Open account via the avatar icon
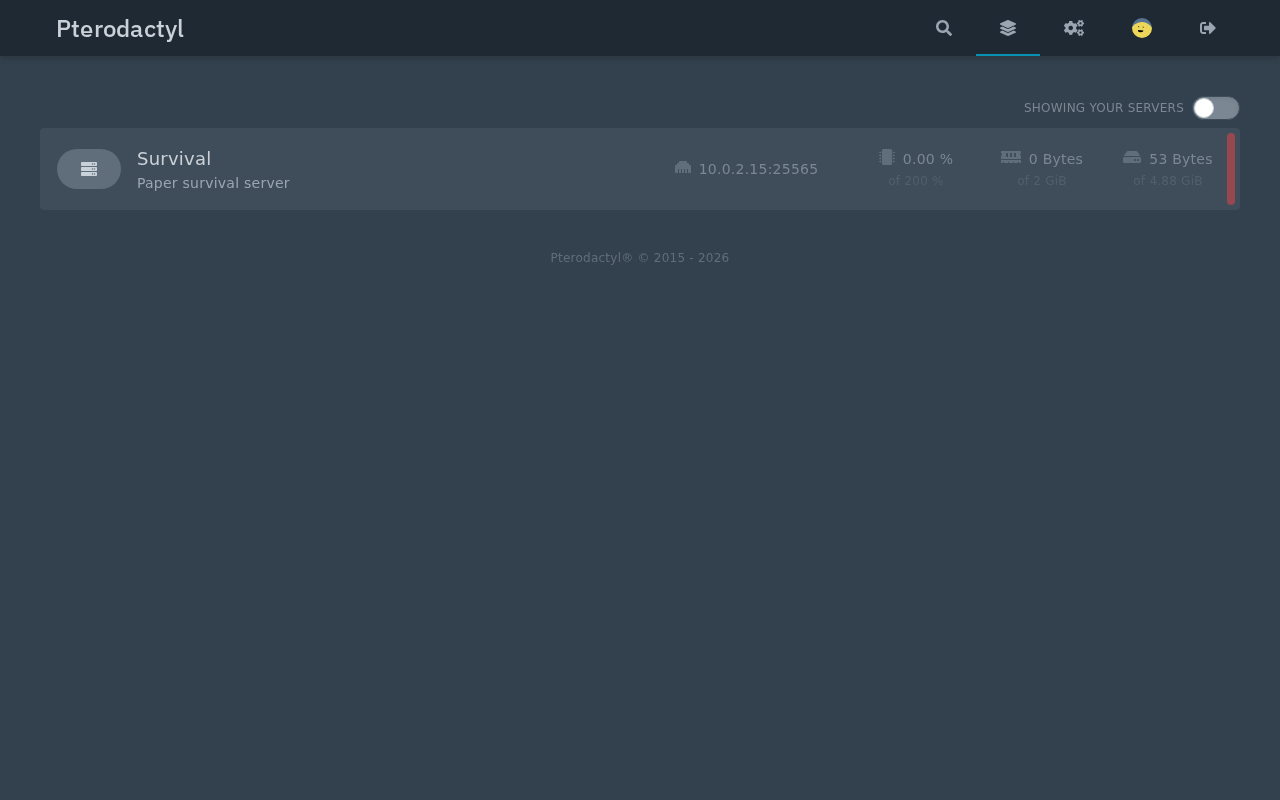Viewport: 1280px width, 800px height. click(x=1142, y=28)
